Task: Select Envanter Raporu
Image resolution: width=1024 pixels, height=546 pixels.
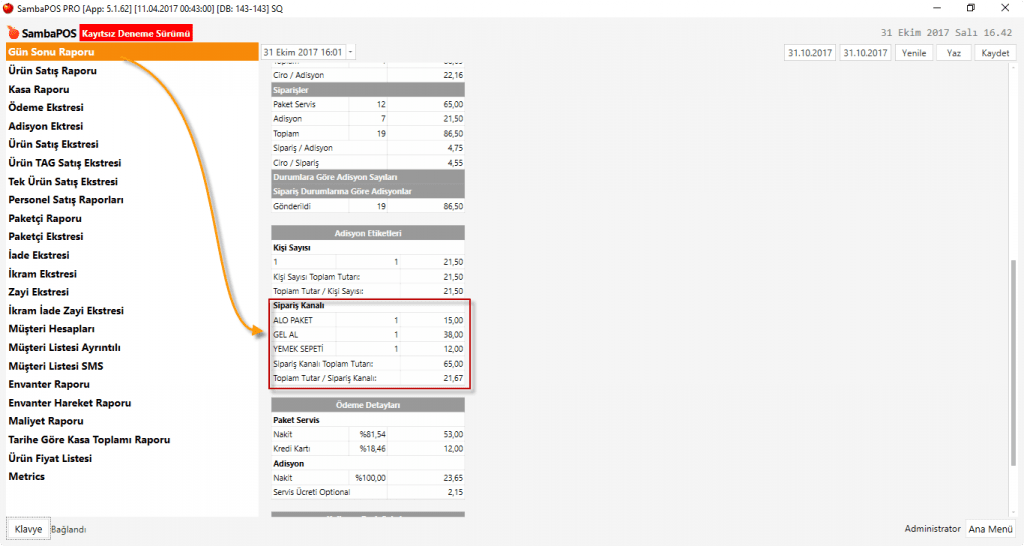Action: click(49, 384)
